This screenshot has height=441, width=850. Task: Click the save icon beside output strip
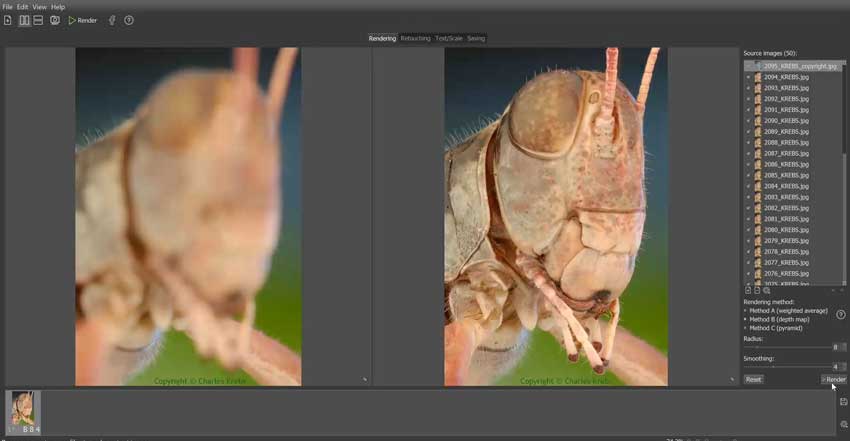pos(843,401)
